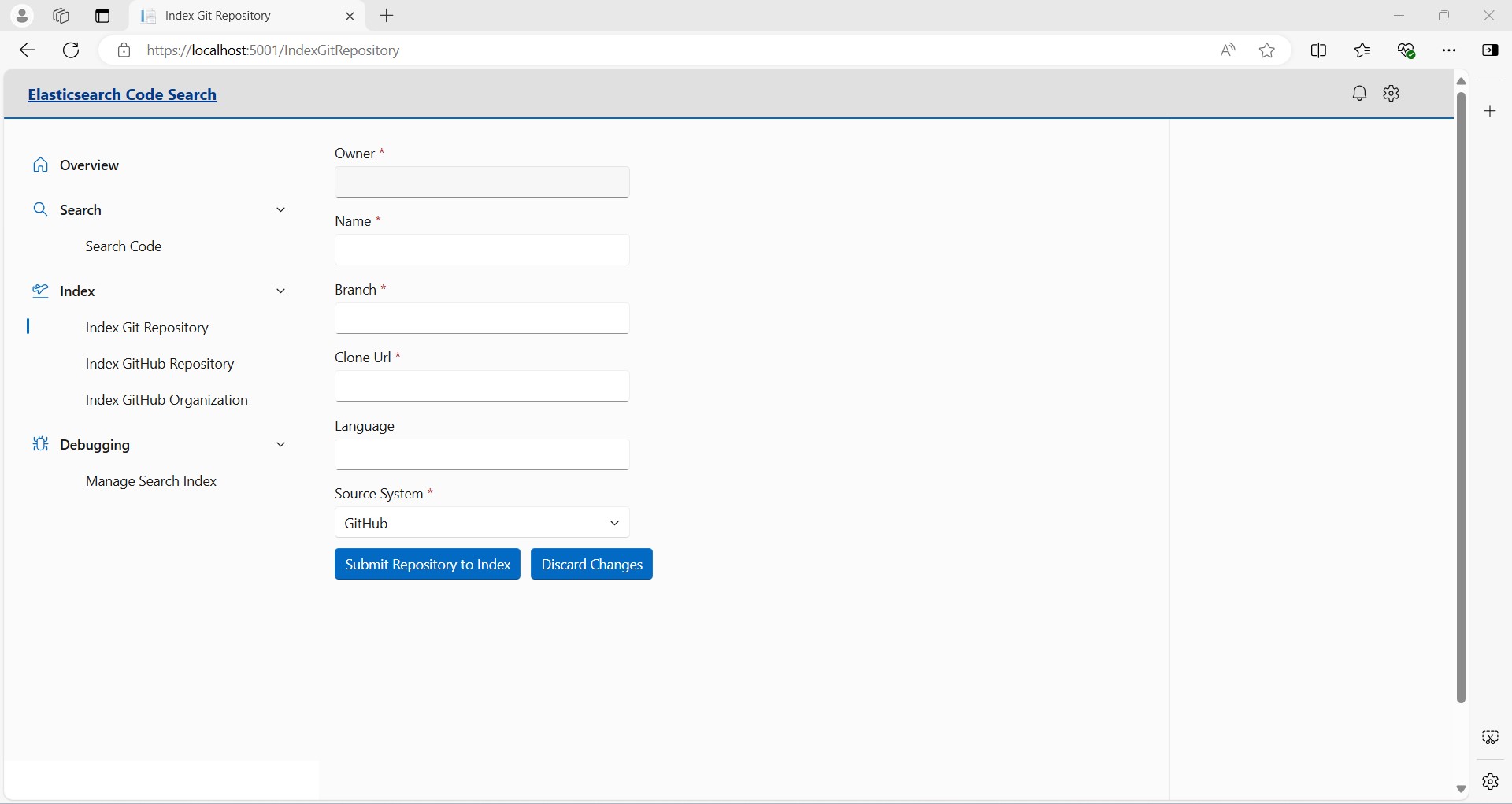
Task: Open the workspaces icon
Action: (61, 16)
